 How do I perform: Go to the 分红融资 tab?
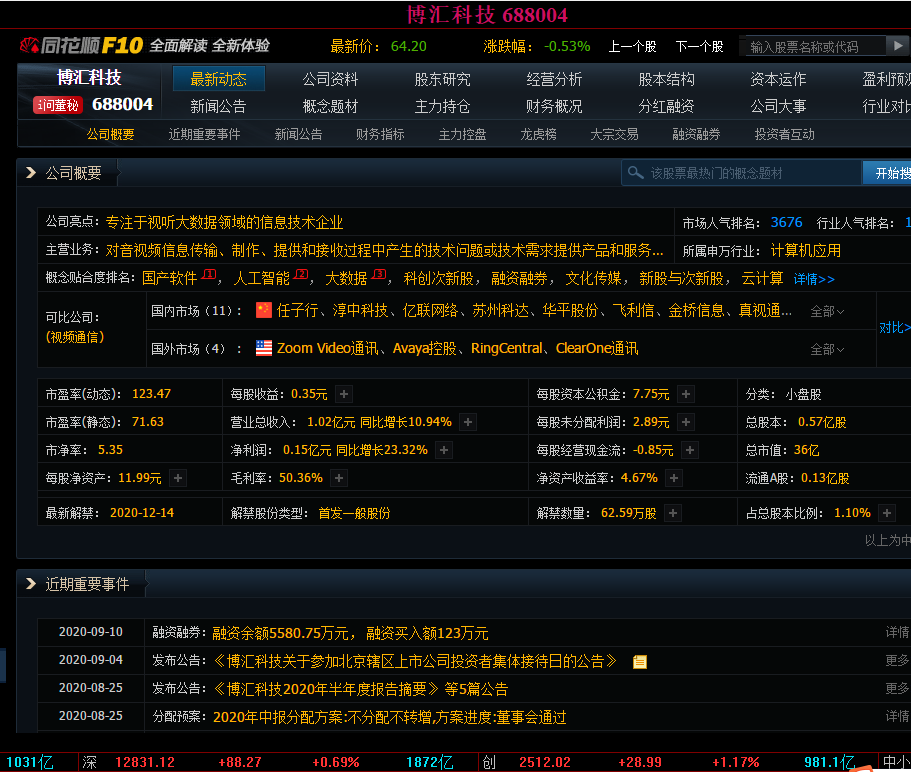coord(666,106)
